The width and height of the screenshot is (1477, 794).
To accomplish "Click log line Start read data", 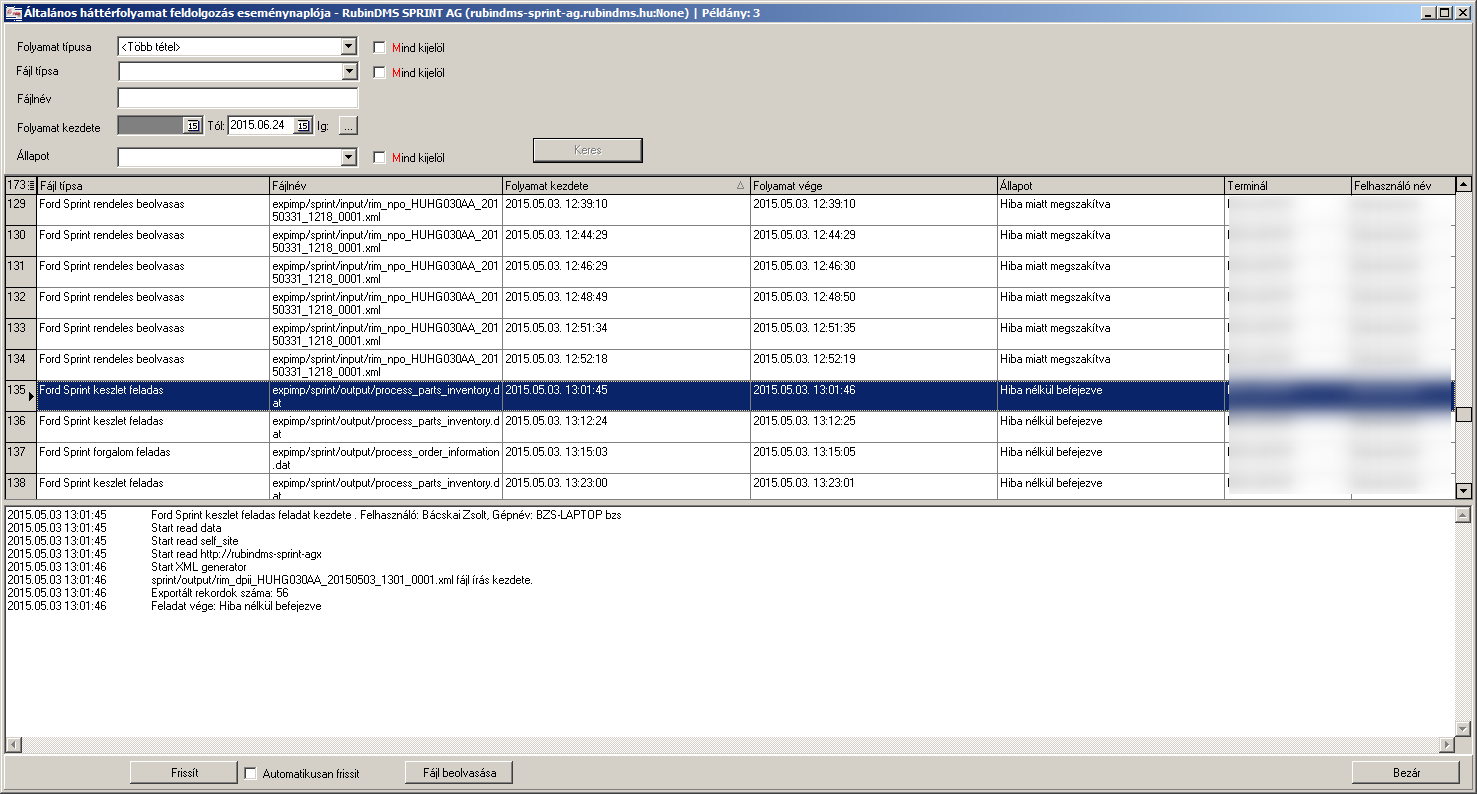I will 186,528.
